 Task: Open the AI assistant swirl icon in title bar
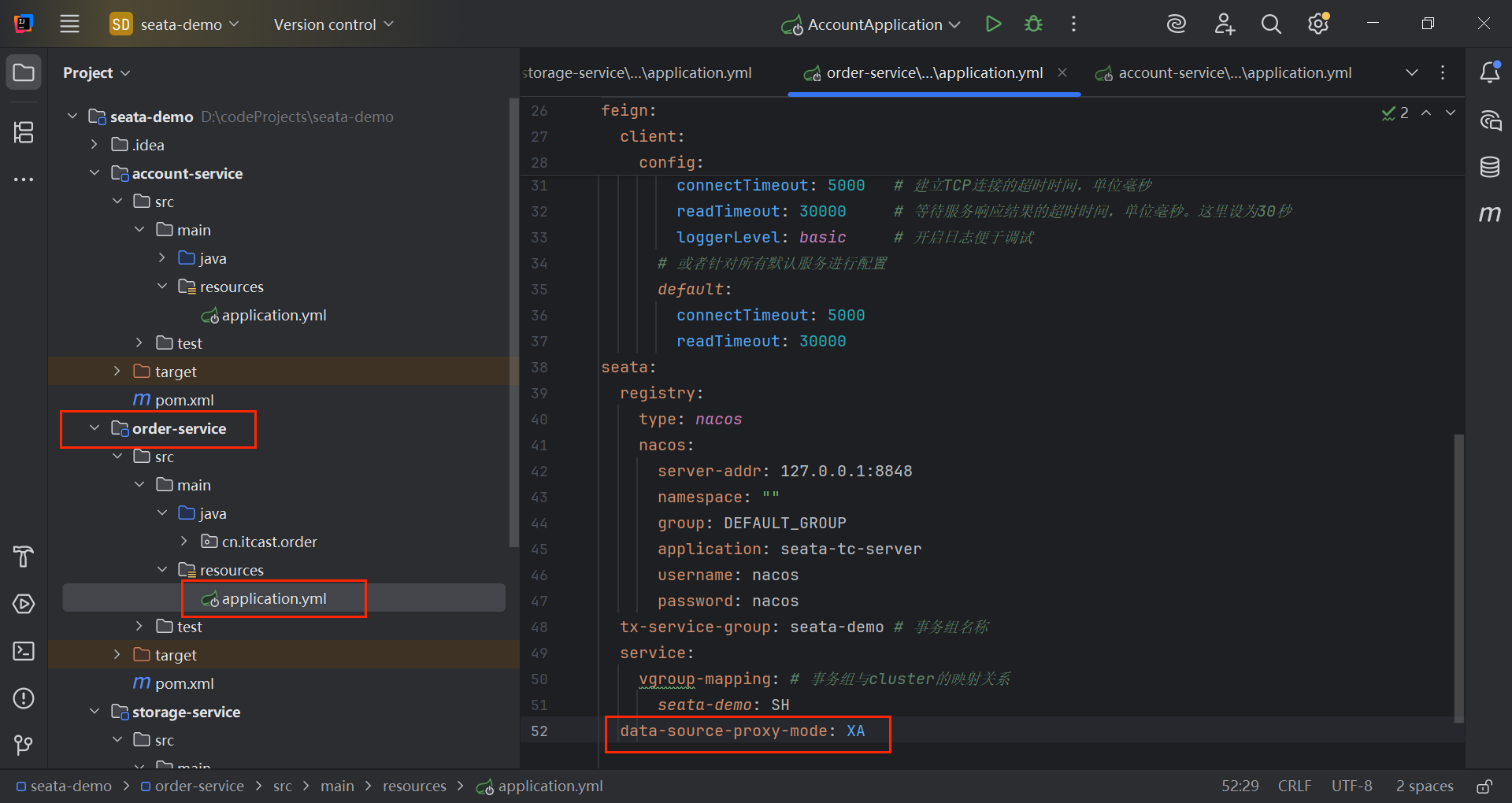tap(1177, 24)
